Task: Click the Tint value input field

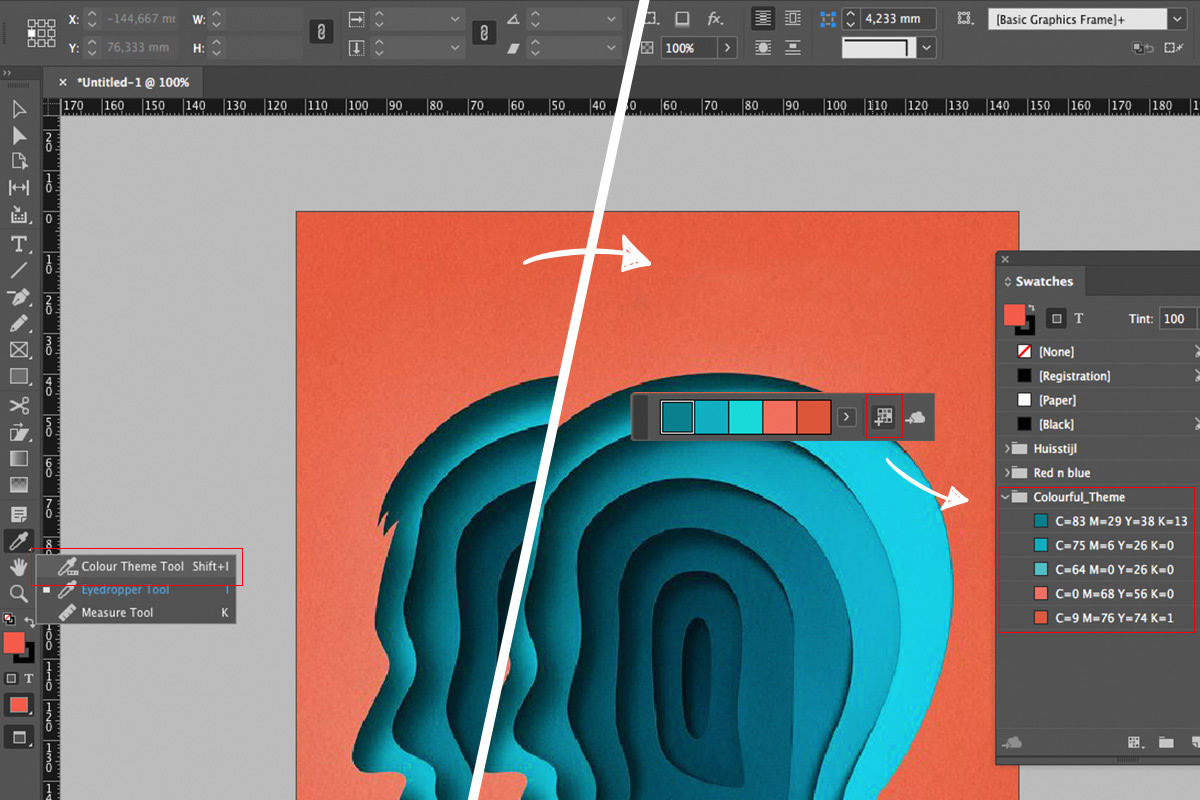Action: click(x=1176, y=319)
